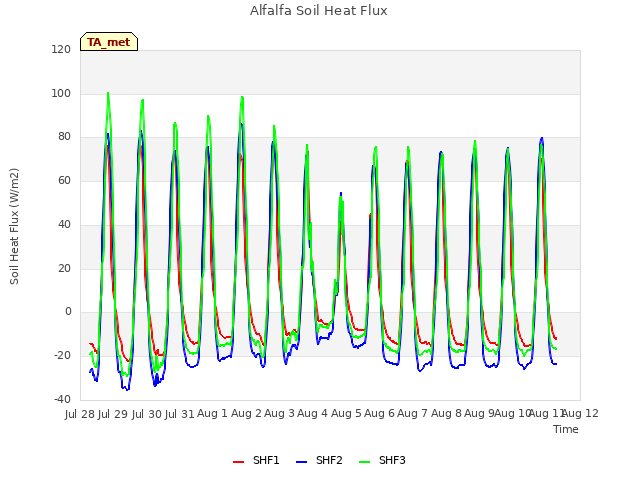Click the blue SHF2 legend swatch
The image size is (640, 480).
point(301,462)
